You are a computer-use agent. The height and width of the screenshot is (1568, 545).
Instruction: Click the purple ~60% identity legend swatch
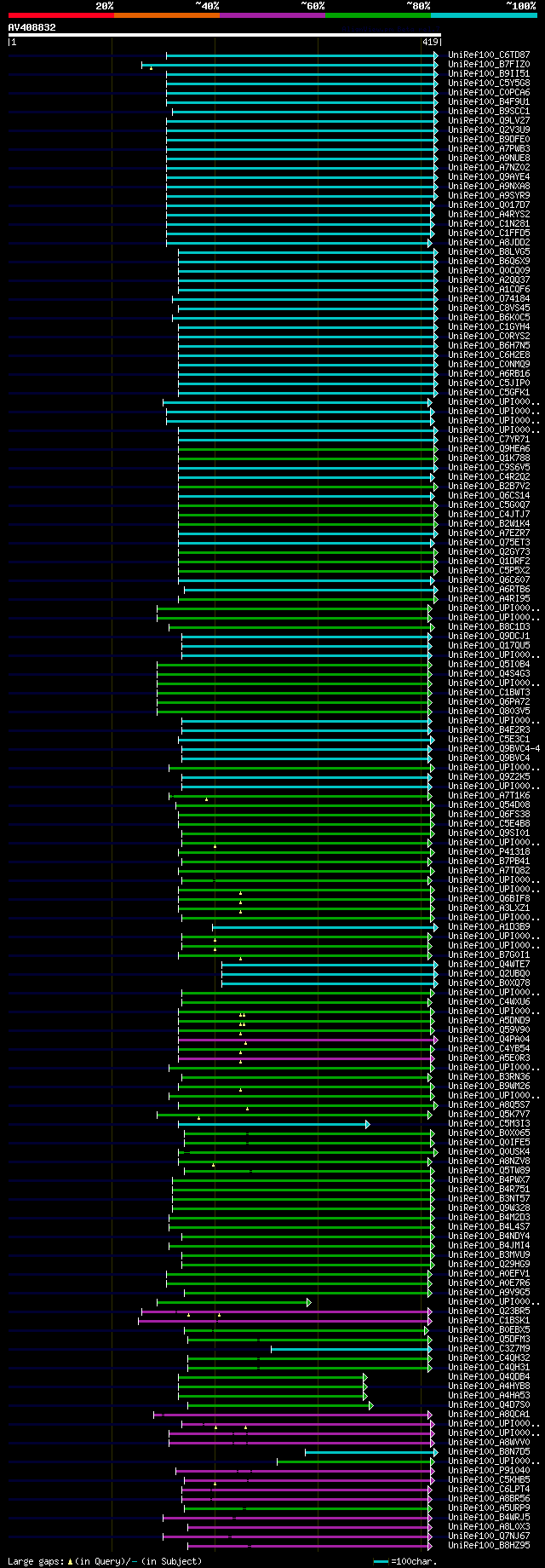272,15
